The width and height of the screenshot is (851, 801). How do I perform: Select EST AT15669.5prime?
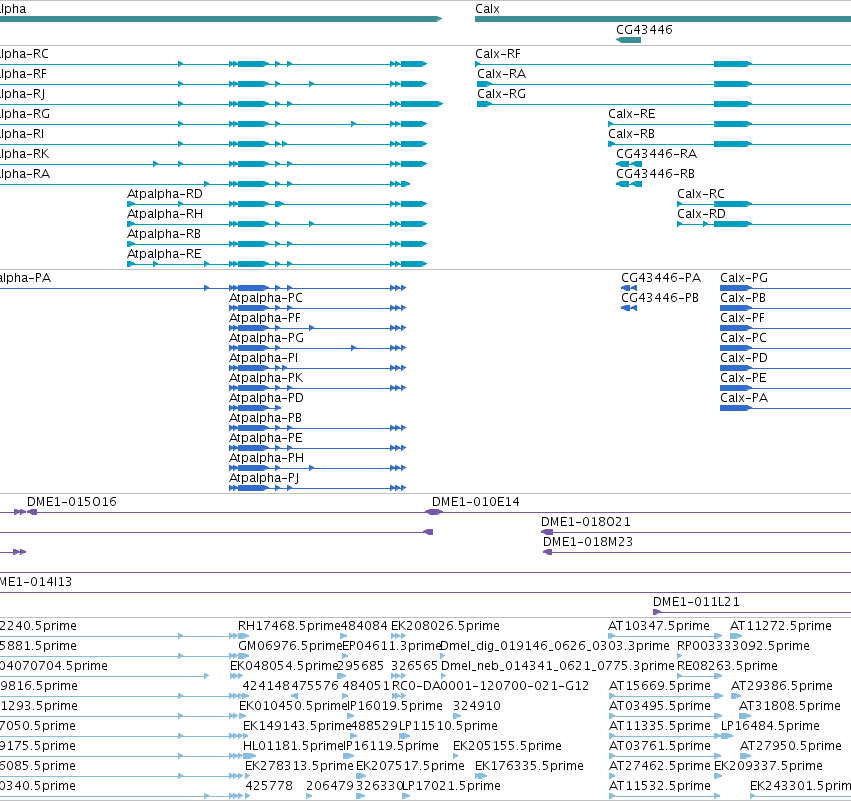(x=666, y=696)
